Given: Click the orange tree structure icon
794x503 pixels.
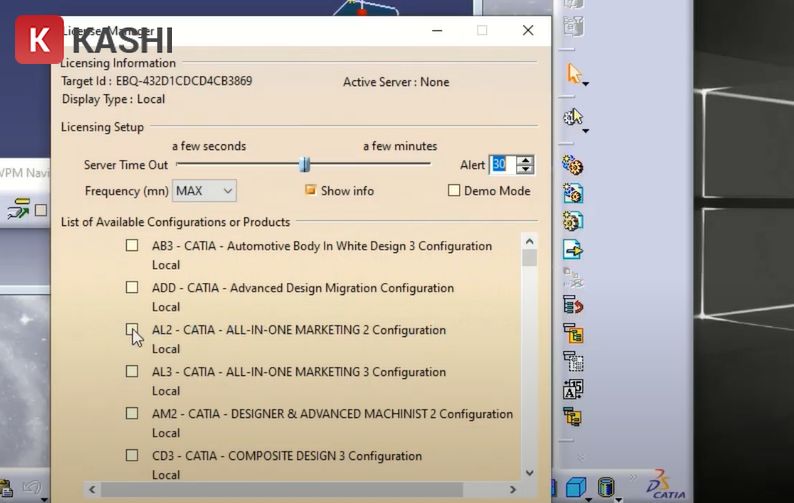Looking at the screenshot, I should (x=573, y=333).
